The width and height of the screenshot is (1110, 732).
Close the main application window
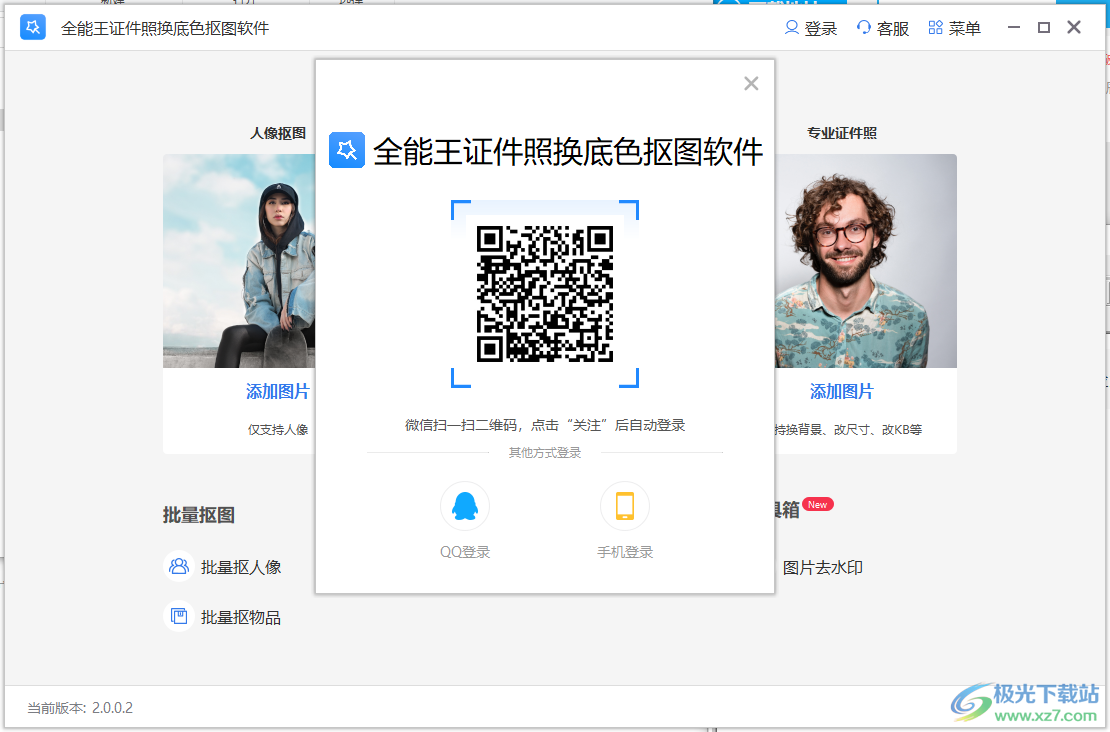[x=1074, y=28]
